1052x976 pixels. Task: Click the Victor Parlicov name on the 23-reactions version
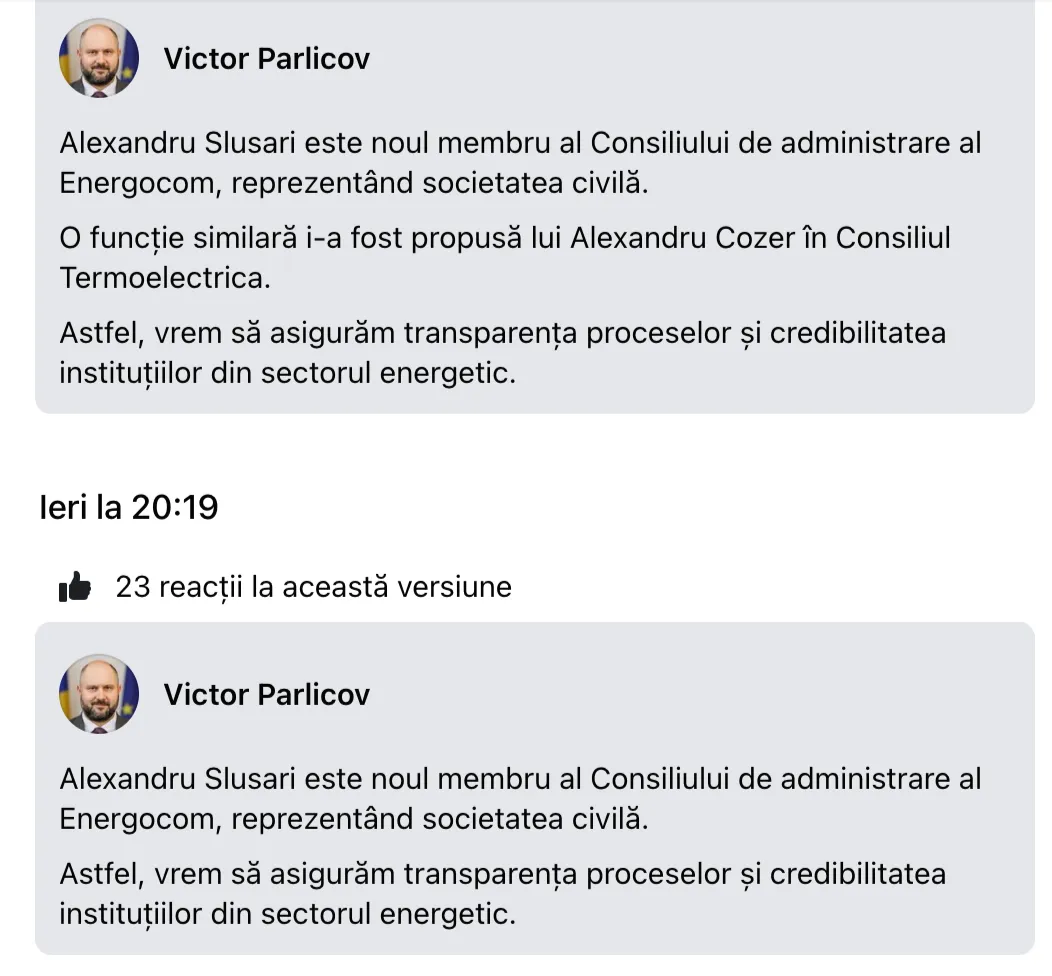pyautogui.click(x=266, y=694)
